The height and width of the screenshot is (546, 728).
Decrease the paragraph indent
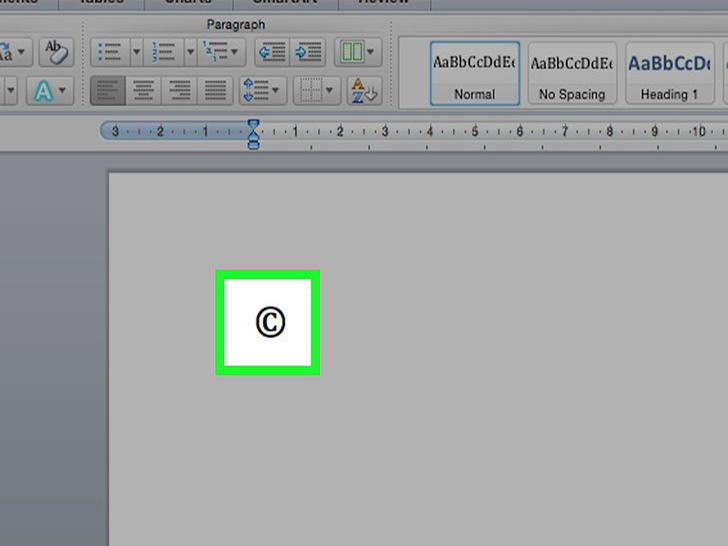(x=271, y=52)
